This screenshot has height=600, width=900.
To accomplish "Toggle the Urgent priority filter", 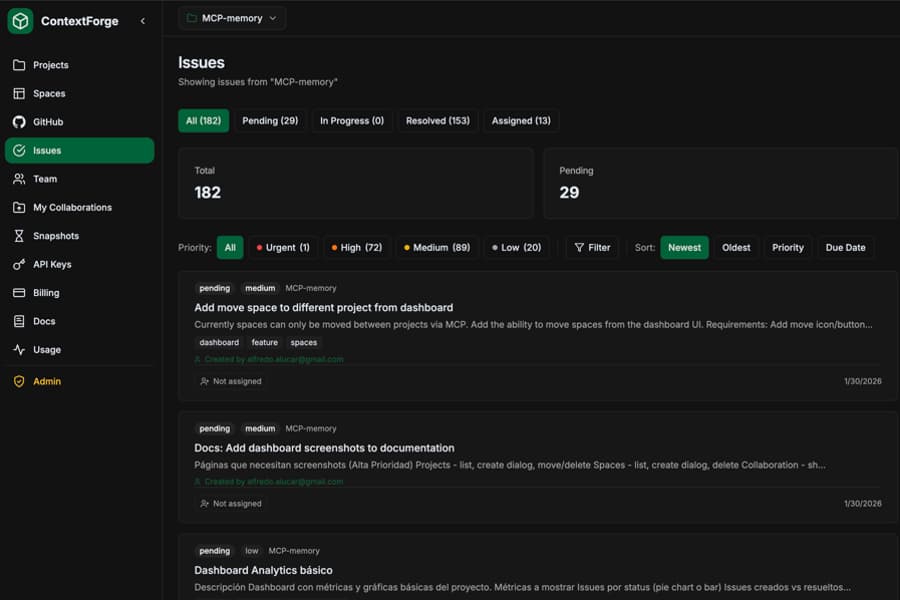I will click(282, 247).
